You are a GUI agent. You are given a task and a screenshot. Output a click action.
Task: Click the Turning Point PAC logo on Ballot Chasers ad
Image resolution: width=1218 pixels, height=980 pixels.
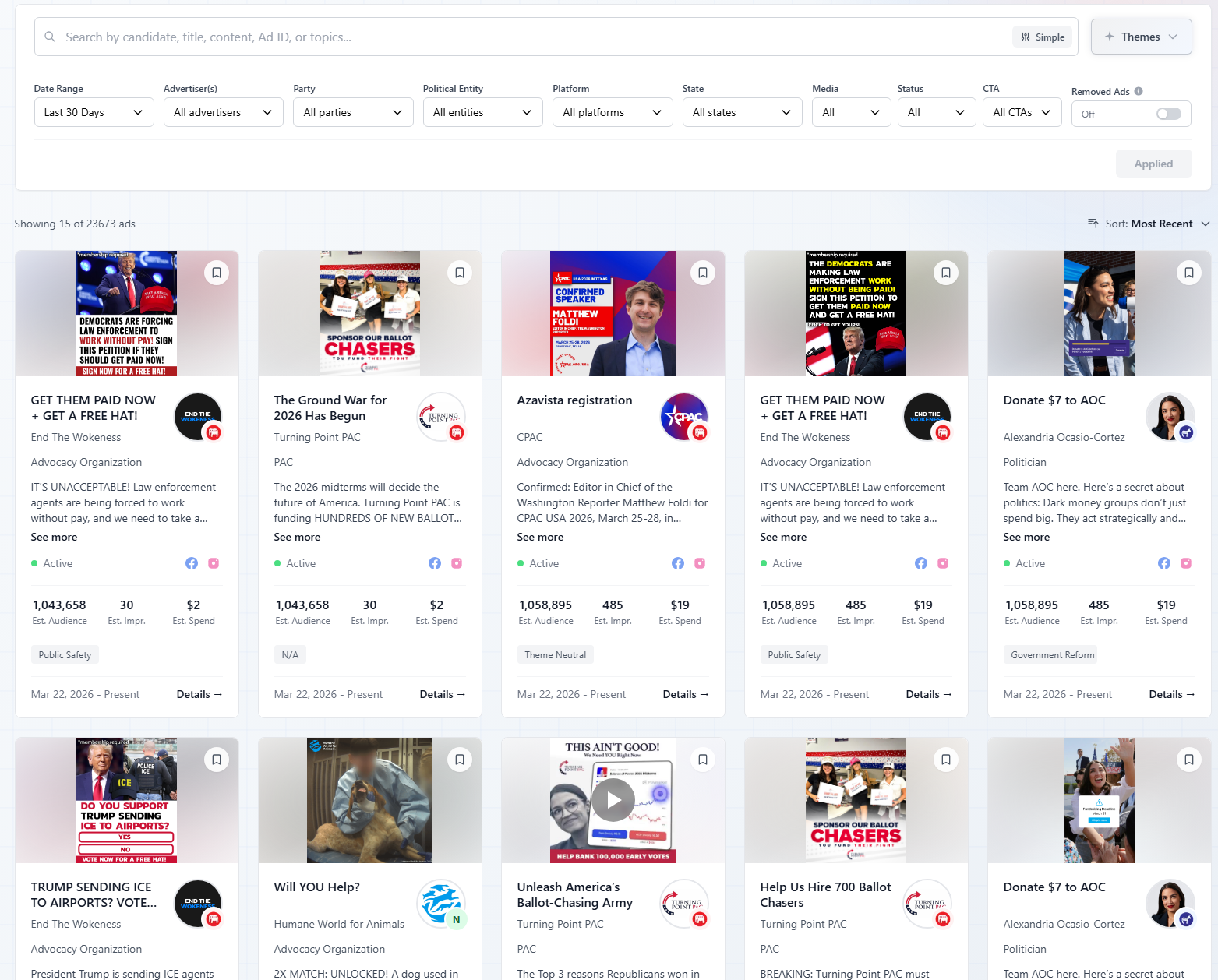click(927, 904)
